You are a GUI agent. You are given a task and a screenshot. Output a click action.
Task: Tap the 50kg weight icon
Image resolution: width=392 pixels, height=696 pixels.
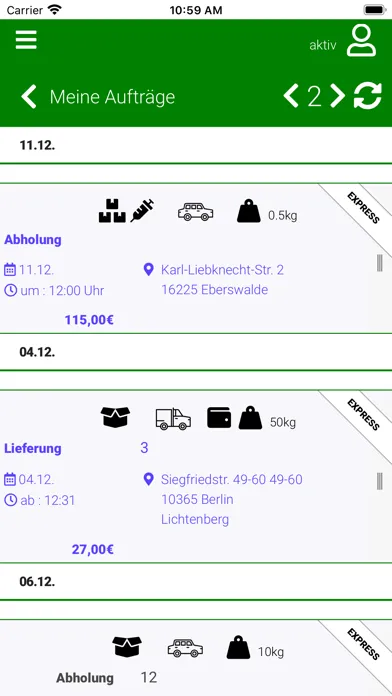250,419
